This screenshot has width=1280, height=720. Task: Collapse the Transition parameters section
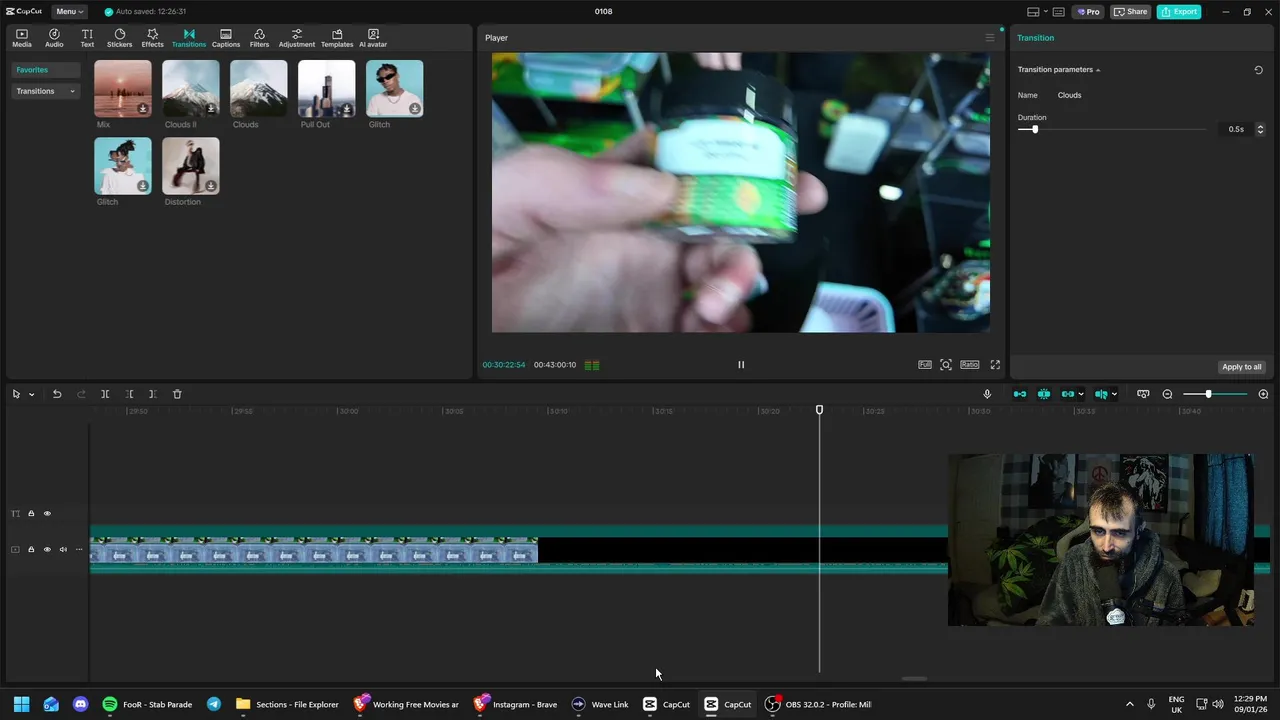(x=1098, y=70)
